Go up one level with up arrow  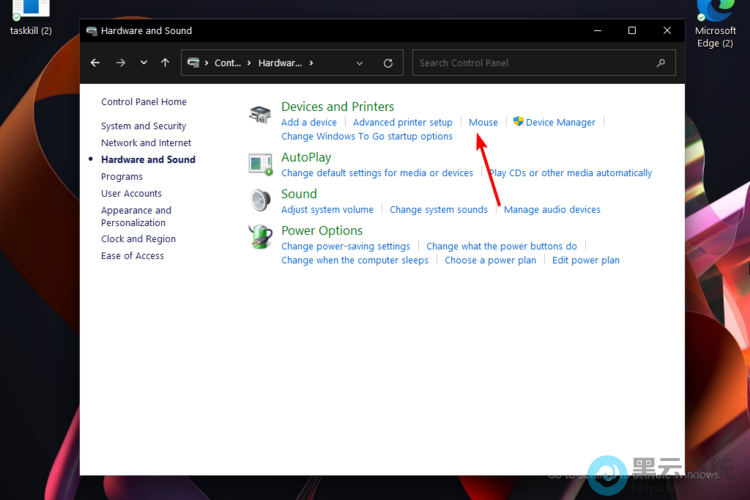click(165, 63)
